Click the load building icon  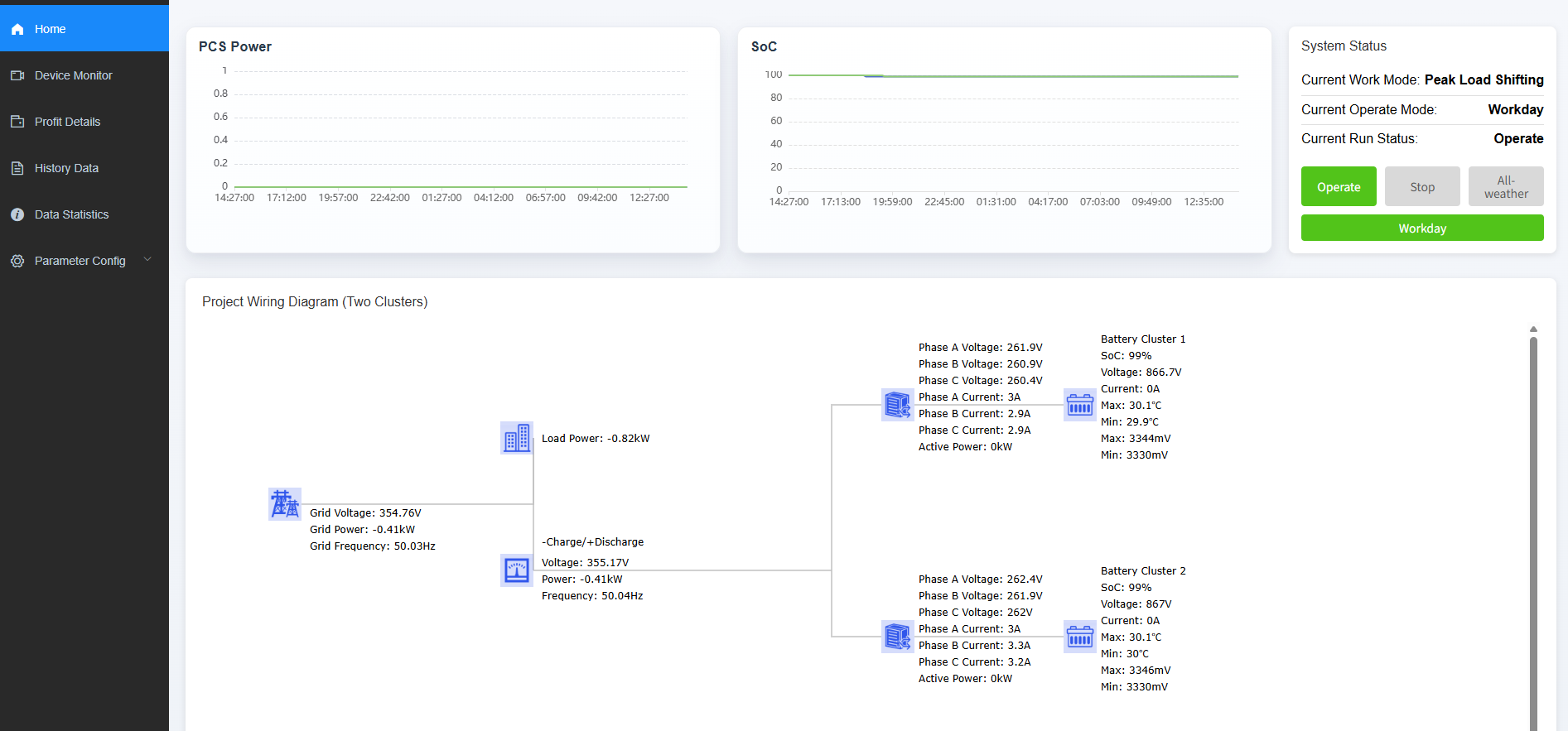(517, 438)
